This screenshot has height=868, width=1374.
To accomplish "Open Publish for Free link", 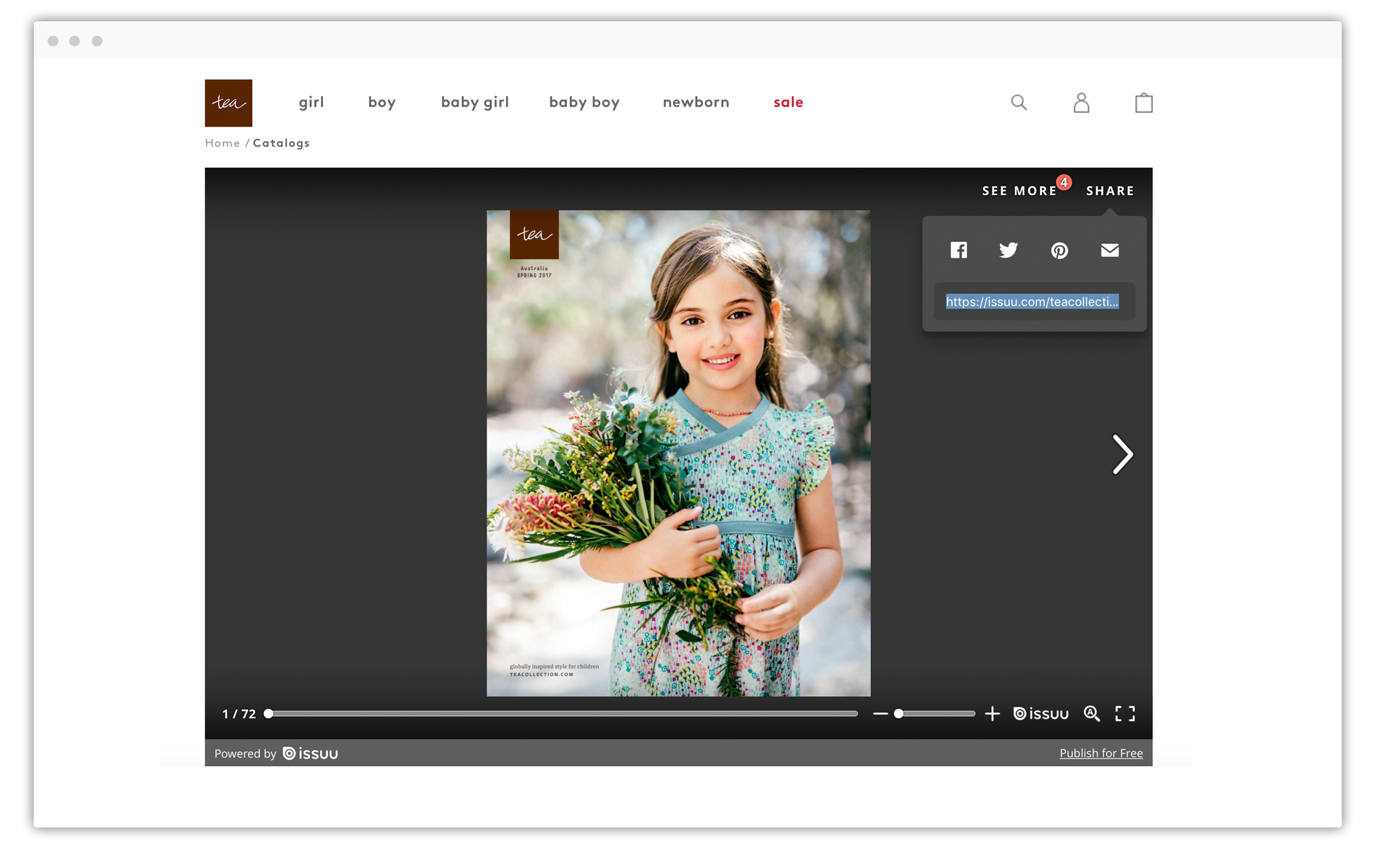I will [x=1100, y=753].
